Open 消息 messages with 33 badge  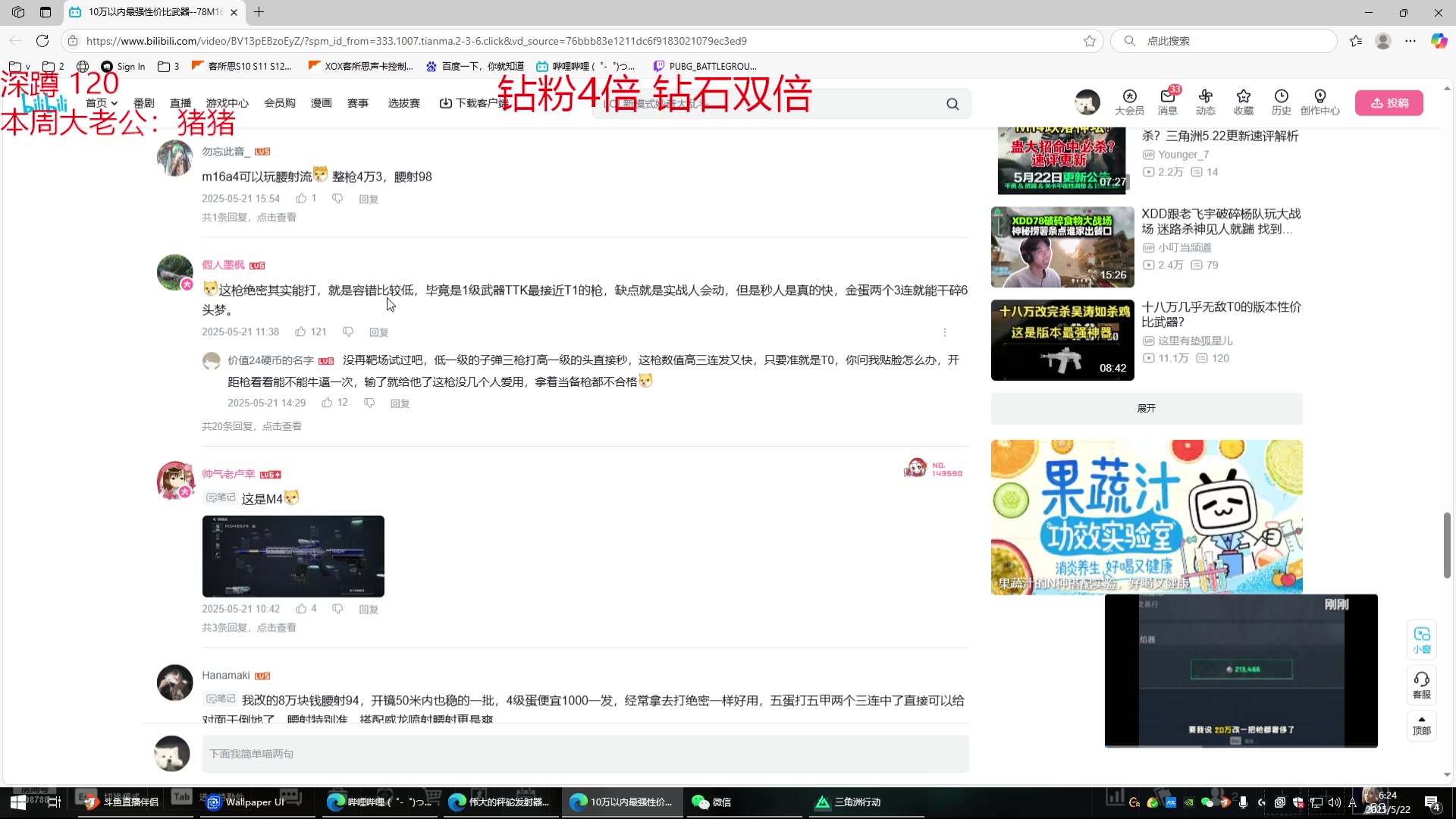click(1168, 102)
